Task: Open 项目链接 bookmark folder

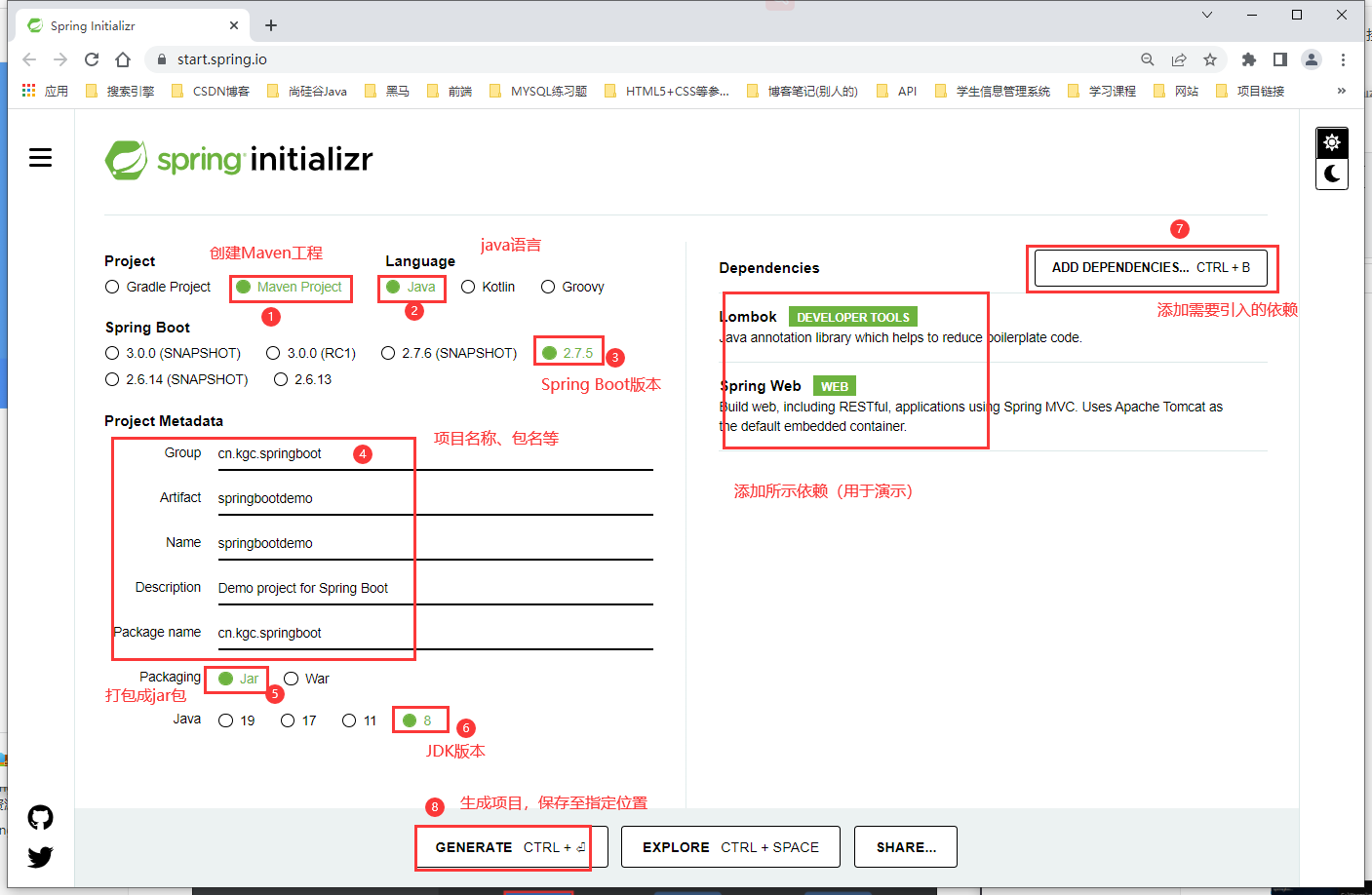Action: 1250,91
